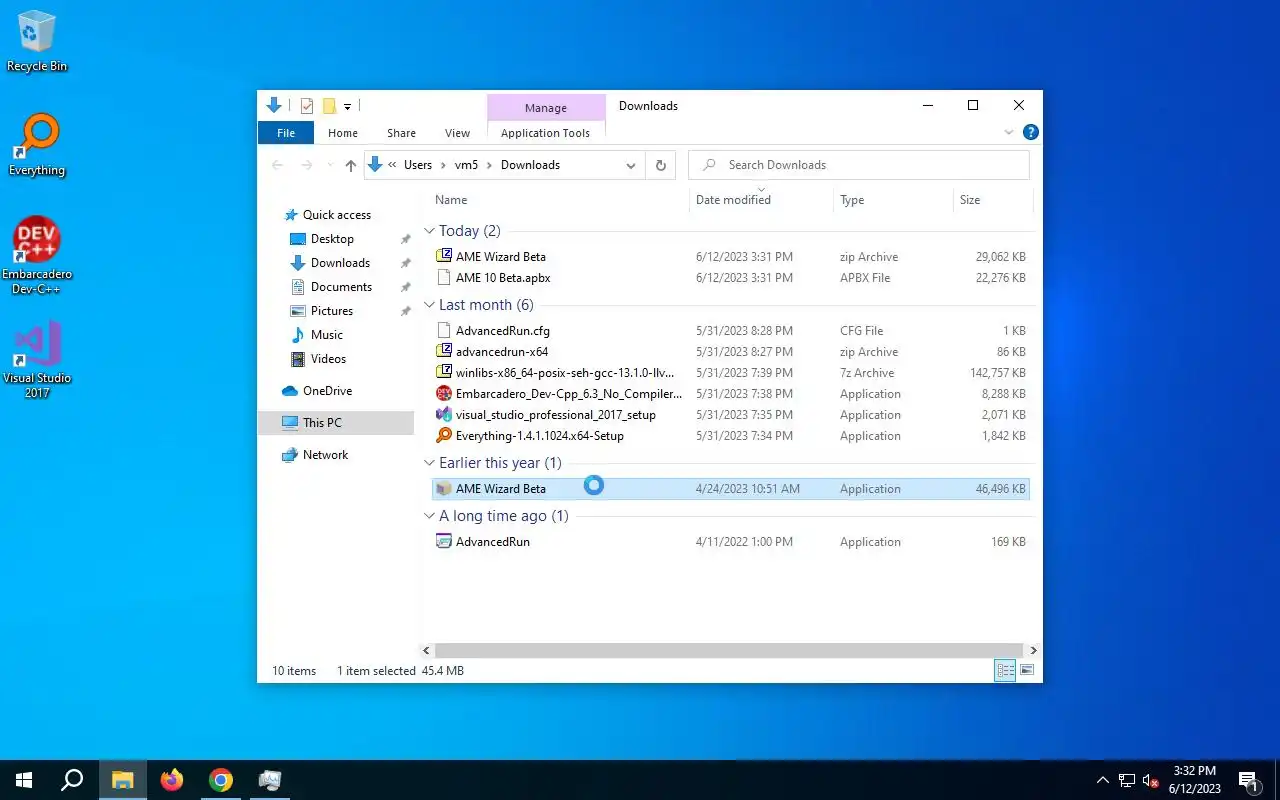Viewport: 1280px width, 800px height.
Task: Select visual_studio_professional_2017_setup file
Action: (731, 415)
